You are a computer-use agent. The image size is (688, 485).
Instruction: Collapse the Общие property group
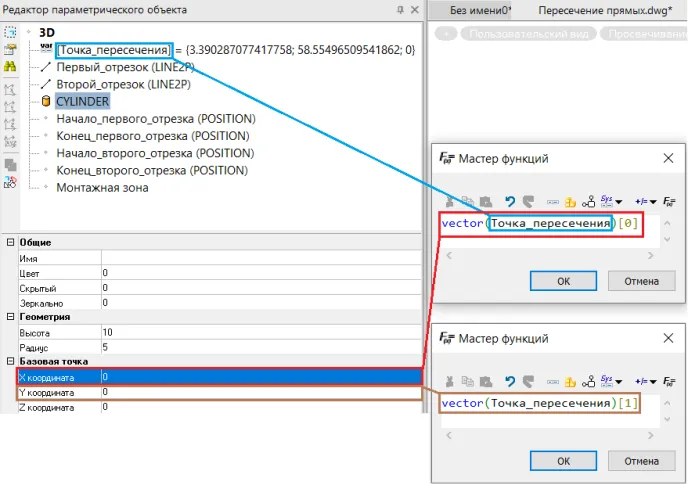pyautogui.click(x=10, y=243)
